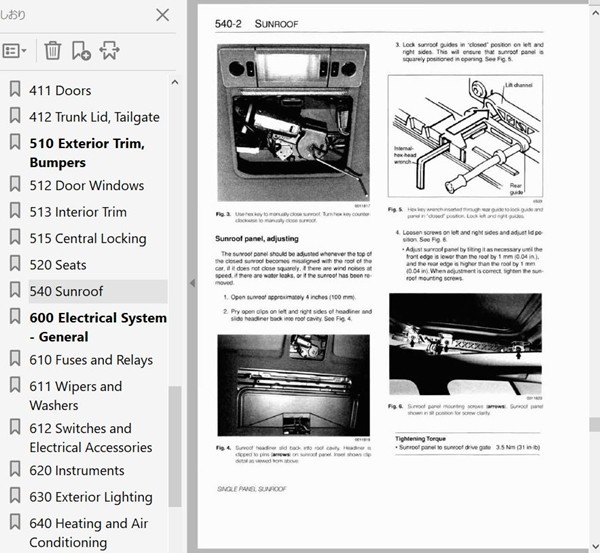Click the 'Sunroof panel, adjusting' heading

coord(257,239)
